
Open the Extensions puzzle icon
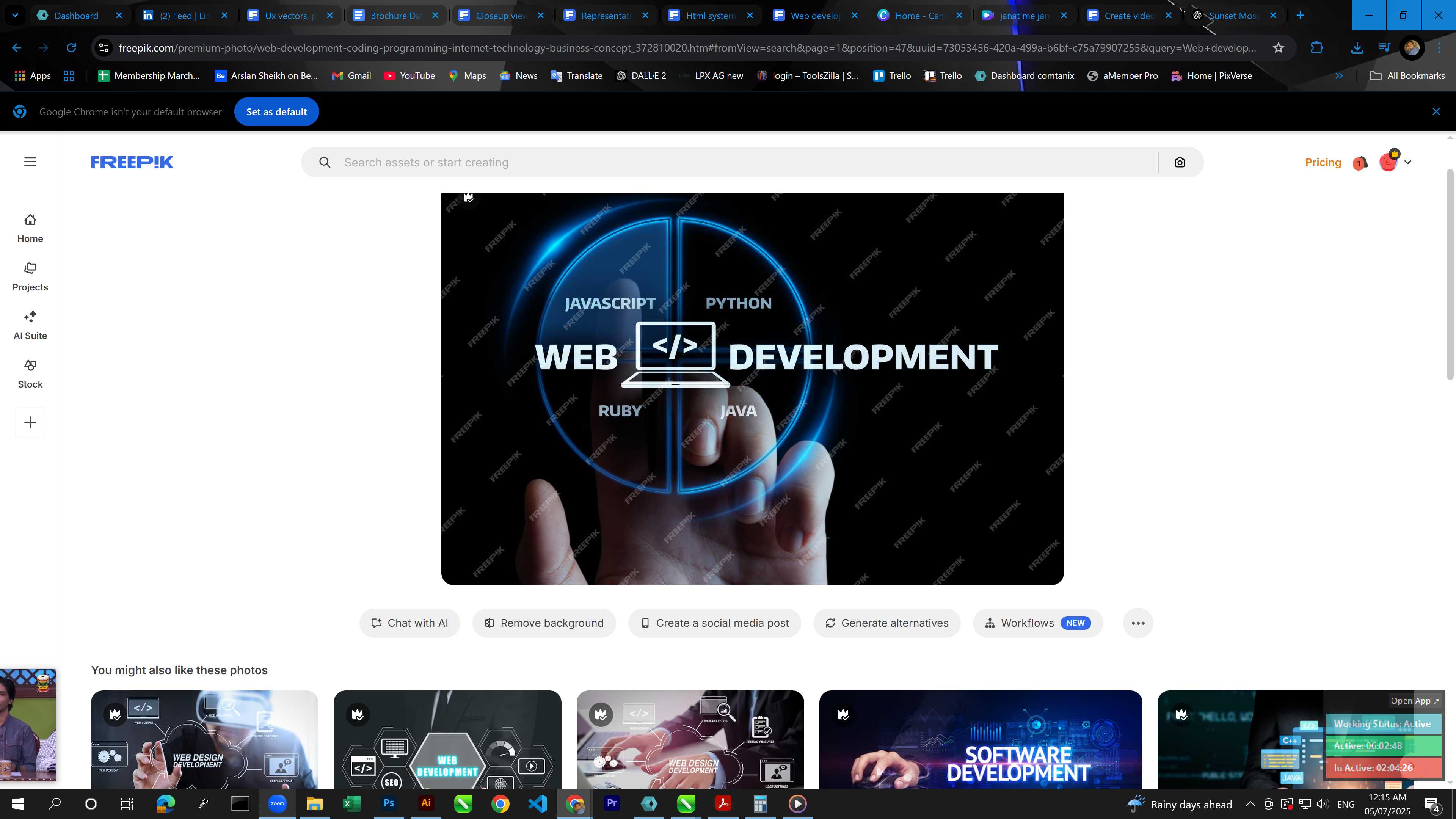tap(1317, 48)
